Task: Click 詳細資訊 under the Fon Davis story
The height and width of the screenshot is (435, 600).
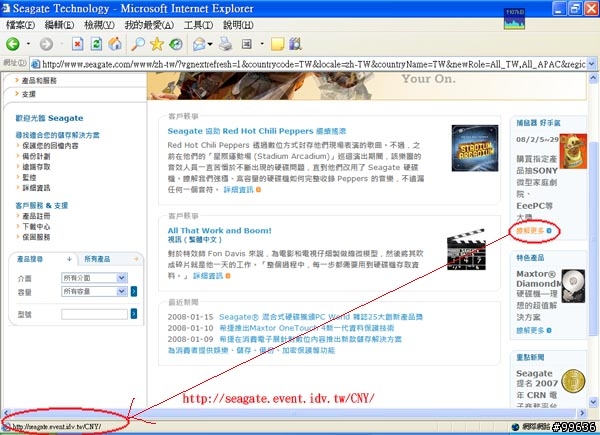Action: point(208,276)
